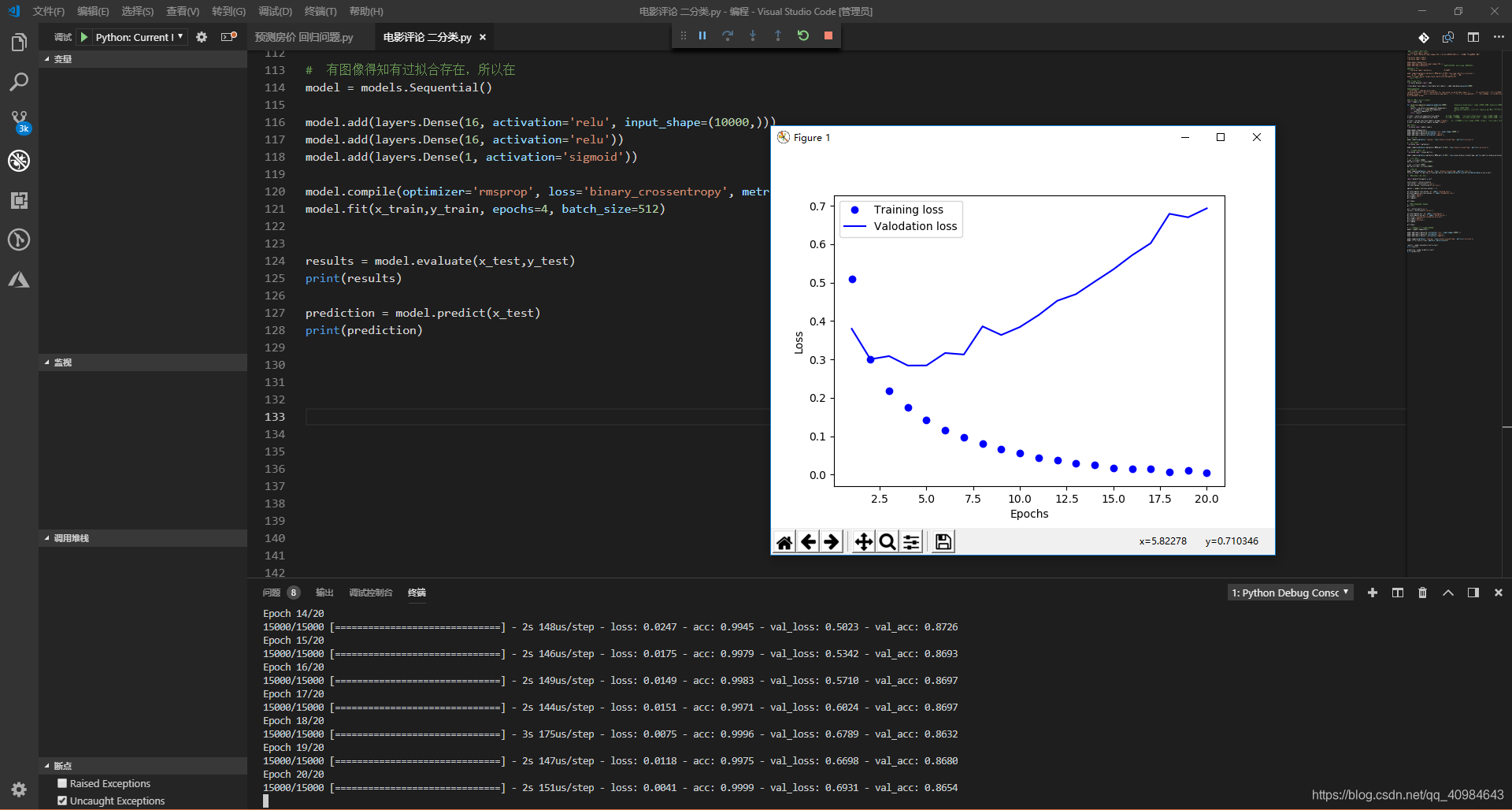Select Zoom-to-rectangle magnifier in Figure 1
The height and width of the screenshot is (810, 1512).
[x=888, y=542]
